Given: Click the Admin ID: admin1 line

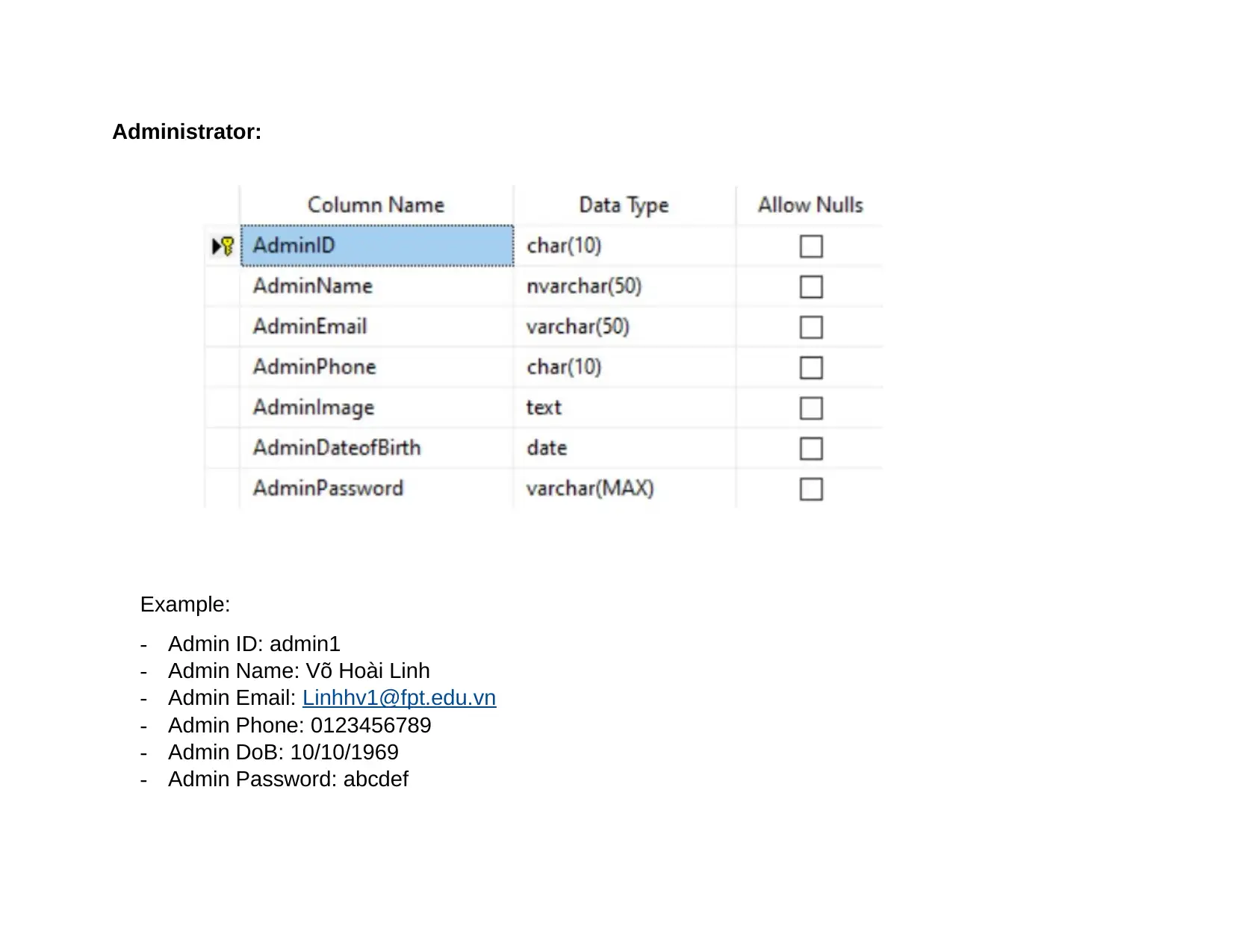Looking at the screenshot, I should [x=254, y=644].
